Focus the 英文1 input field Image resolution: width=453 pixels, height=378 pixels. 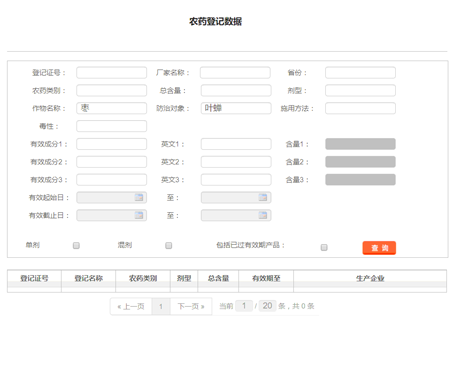[x=236, y=144]
